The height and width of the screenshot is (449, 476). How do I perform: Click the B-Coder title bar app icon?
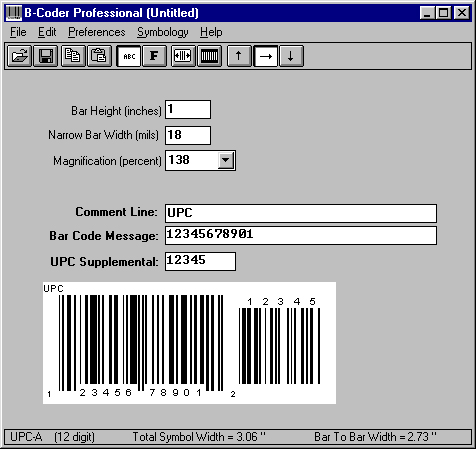click(14, 13)
